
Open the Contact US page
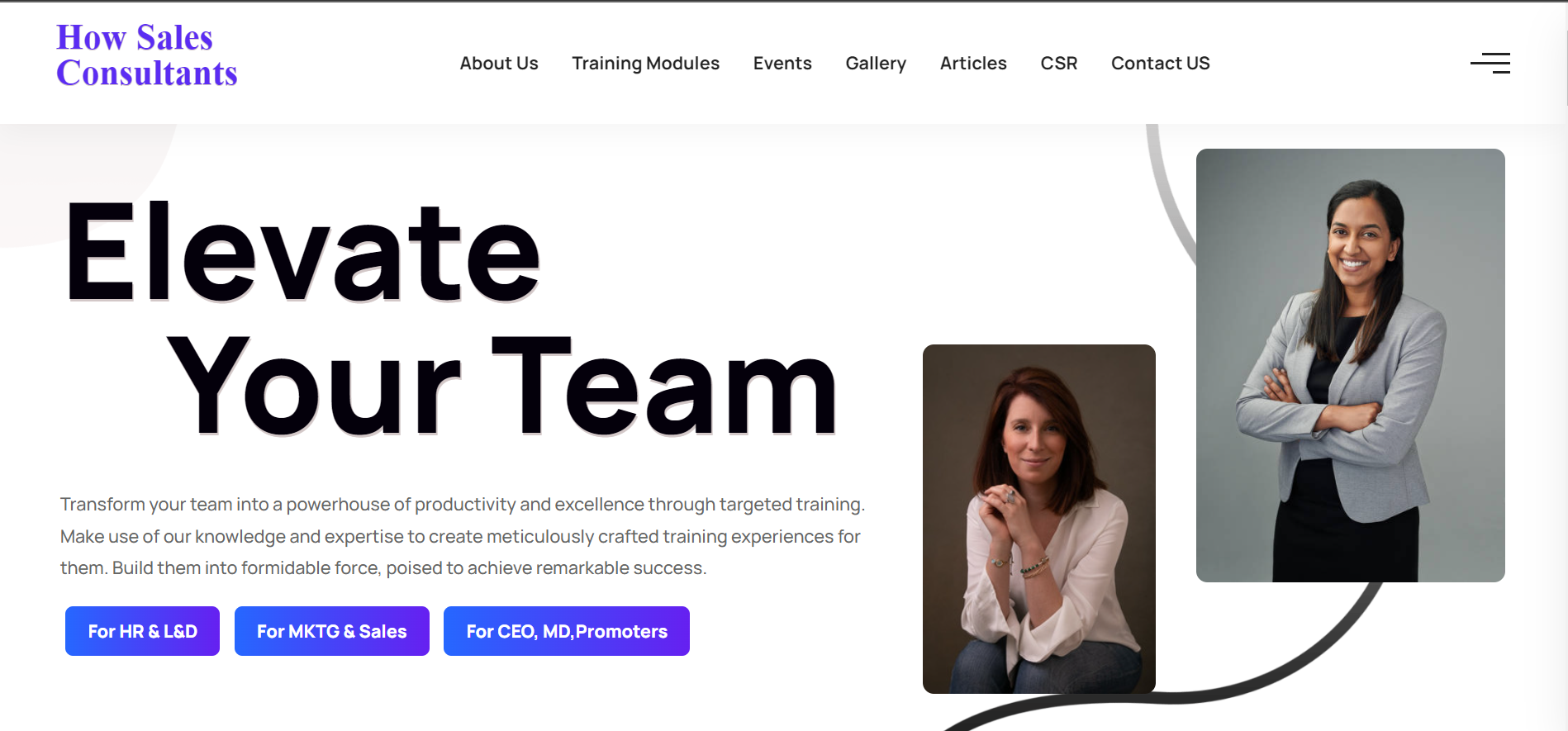pos(1160,64)
